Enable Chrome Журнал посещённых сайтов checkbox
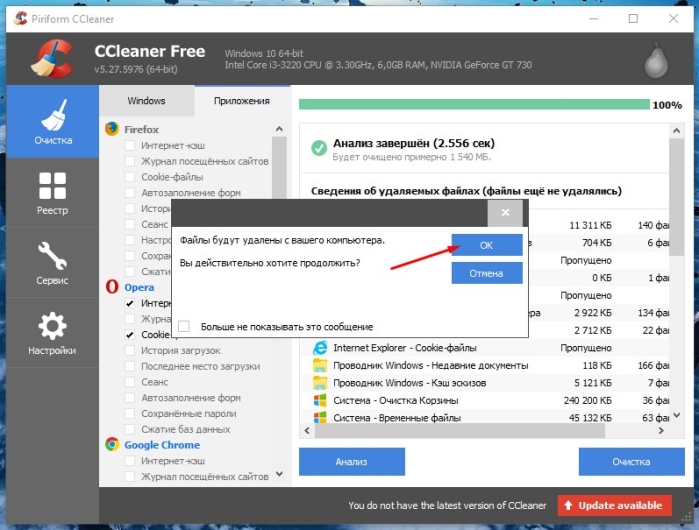 pos(130,477)
